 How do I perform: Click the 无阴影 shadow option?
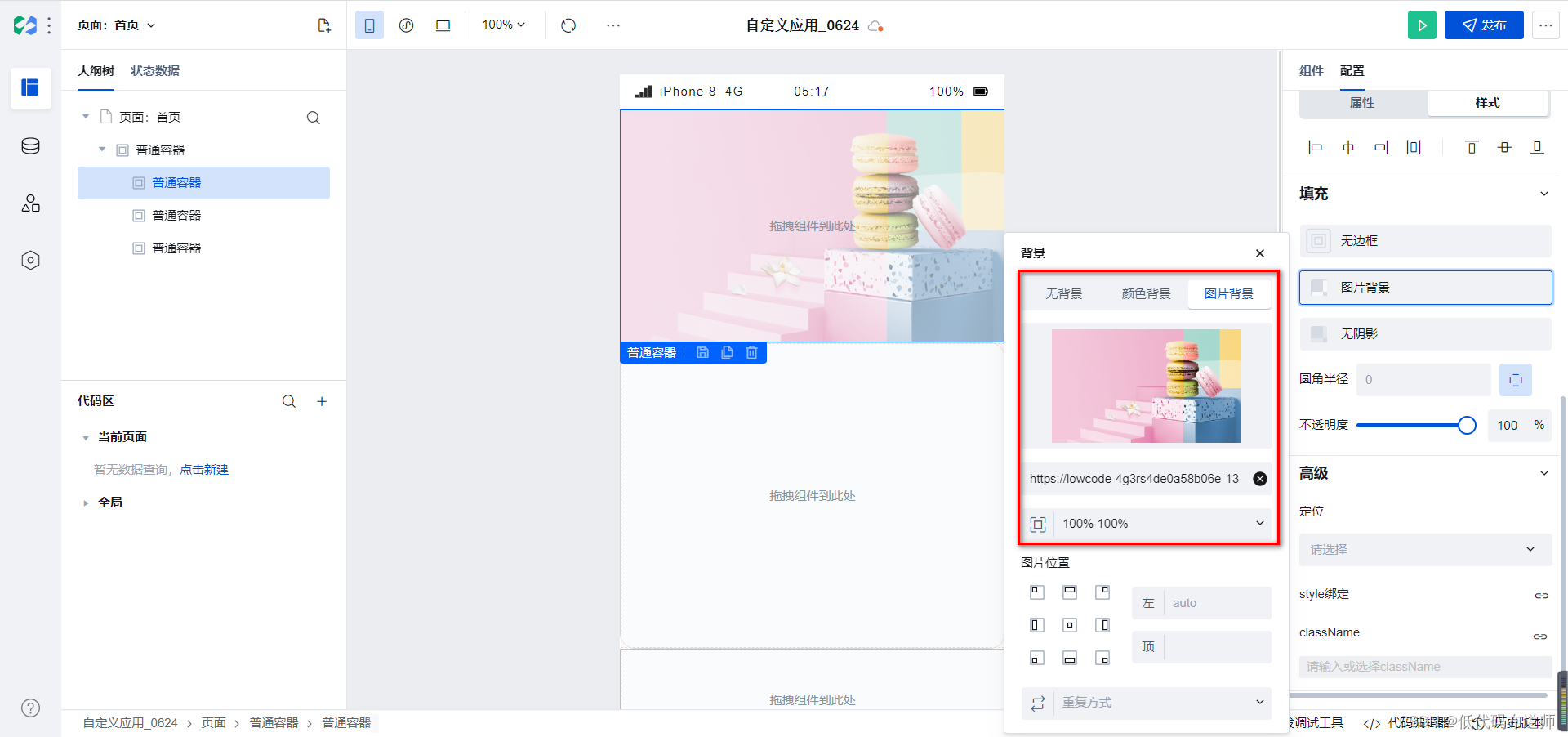1425,334
